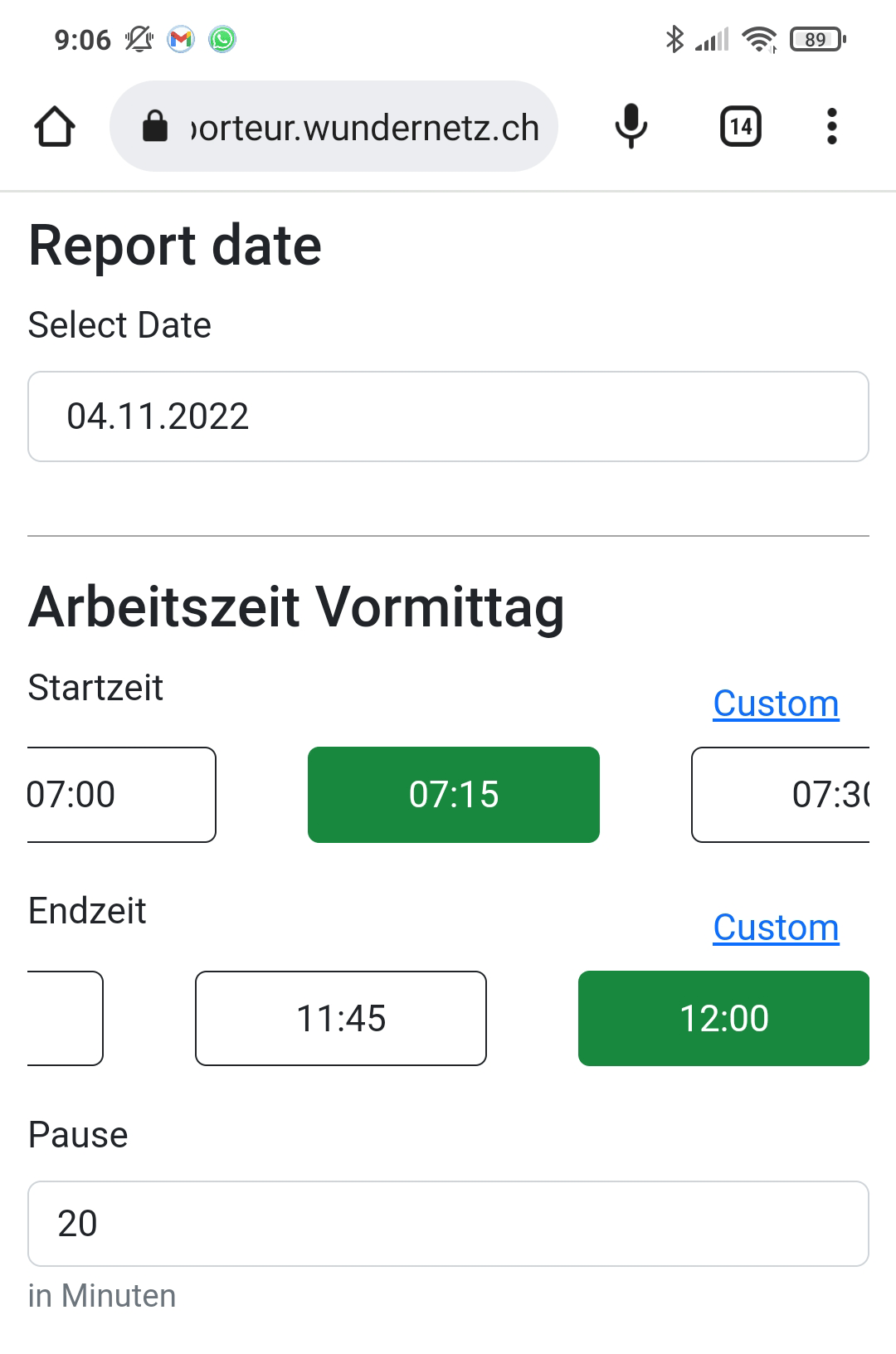The width and height of the screenshot is (896, 1354).
Task: Tap the Wi-Fi status icon
Action: pyautogui.click(x=758, y=39)
